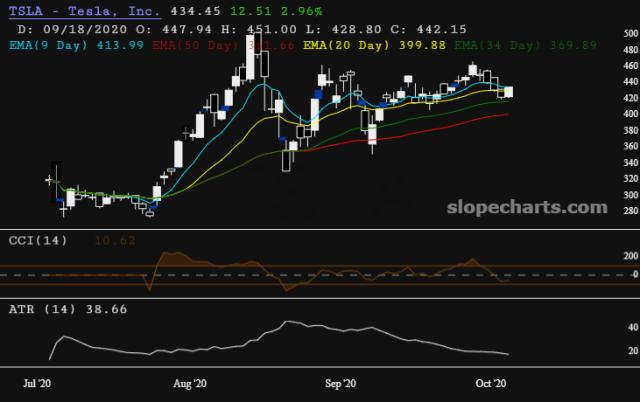Open the TSLA - Tesla, Inc. title link
The height and width of the screenshot is (402, 640).
(x=84, y=11)
